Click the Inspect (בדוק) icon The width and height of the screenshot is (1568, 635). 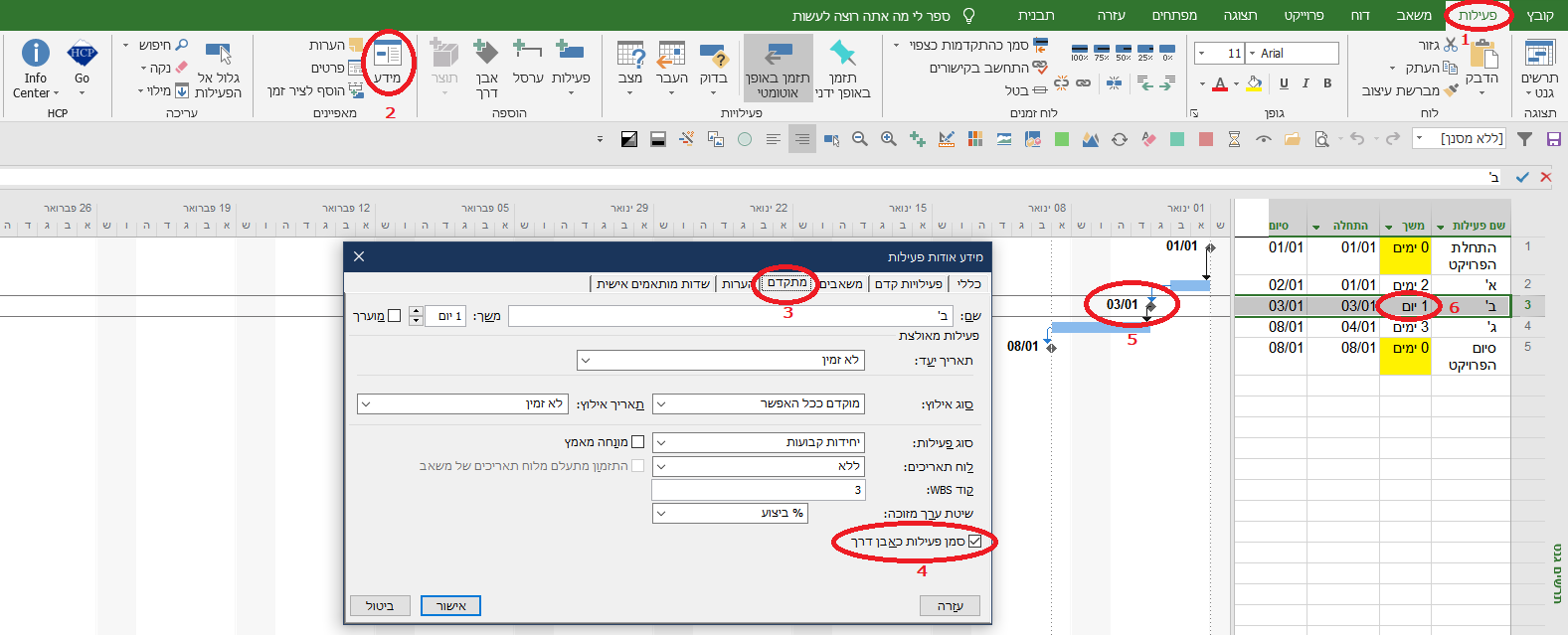pos(713,54)
